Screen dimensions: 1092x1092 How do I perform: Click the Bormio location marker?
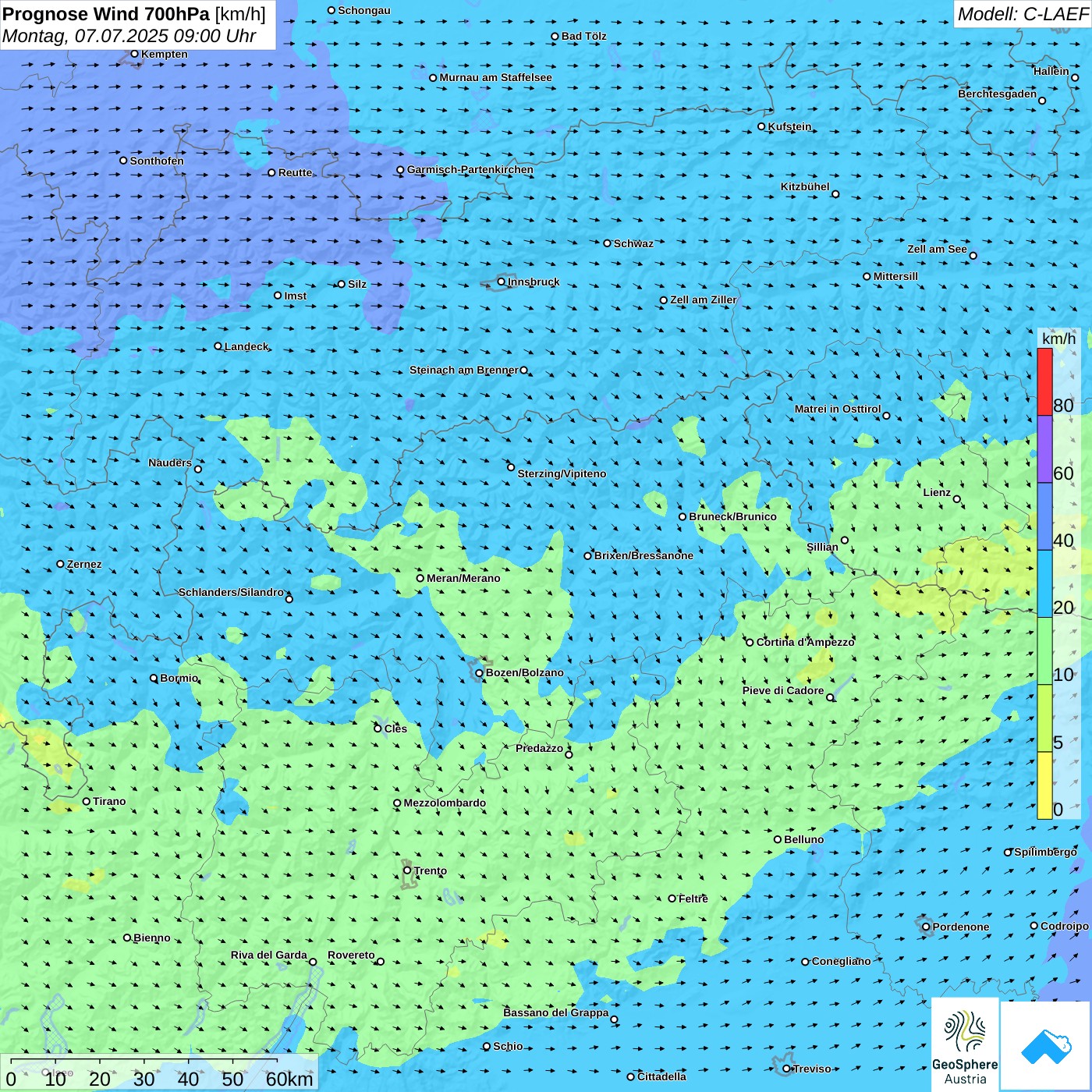(154, 679)
